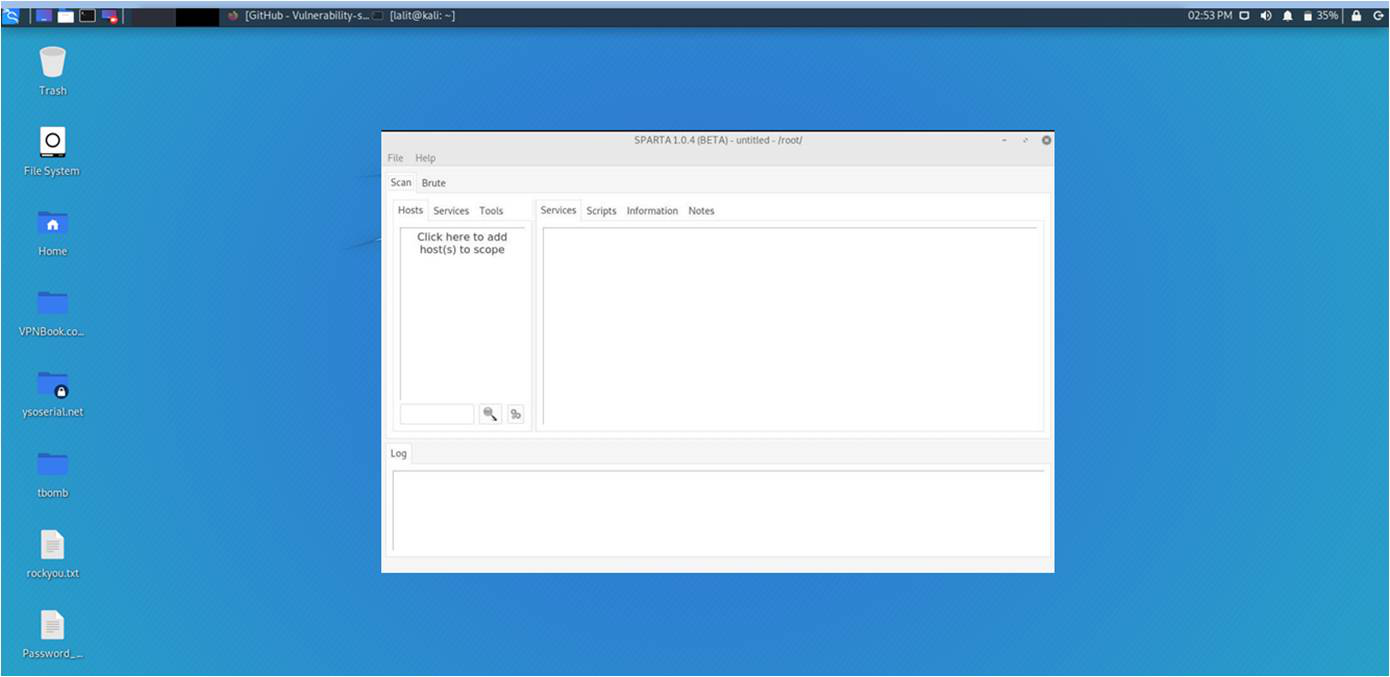Maximize the SPARTA window
Image resolution: width=1390 pixels, height=677 pixels.
pos(1025,140)
